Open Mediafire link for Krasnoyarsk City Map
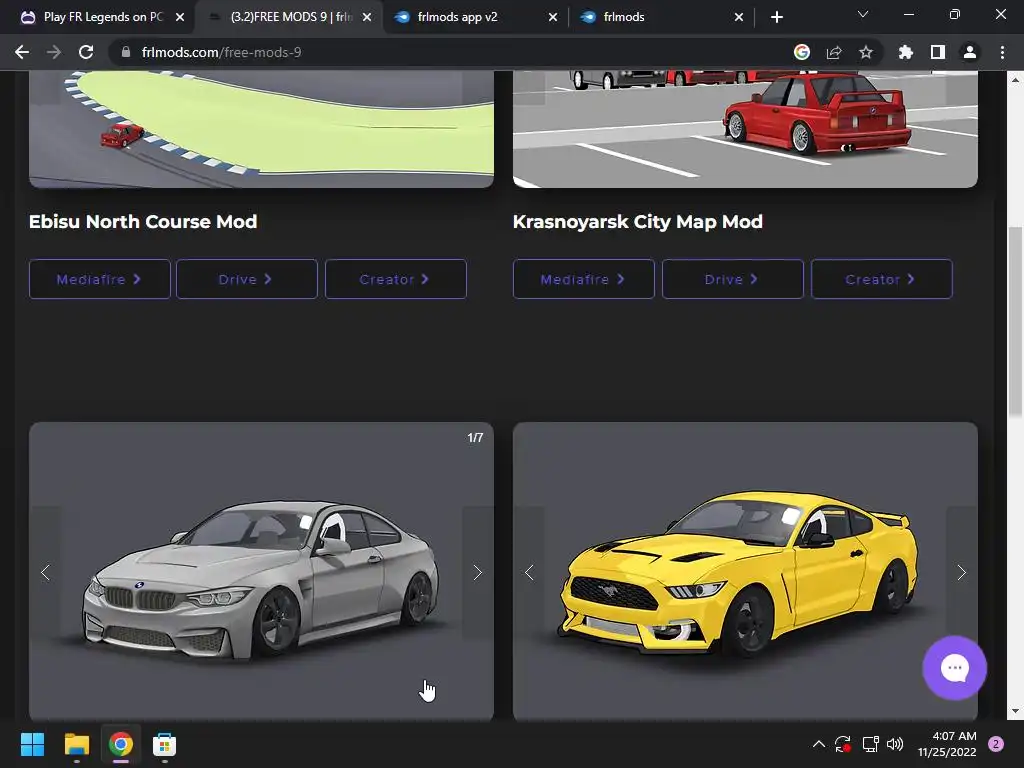1024x768 pixels. 584,280
